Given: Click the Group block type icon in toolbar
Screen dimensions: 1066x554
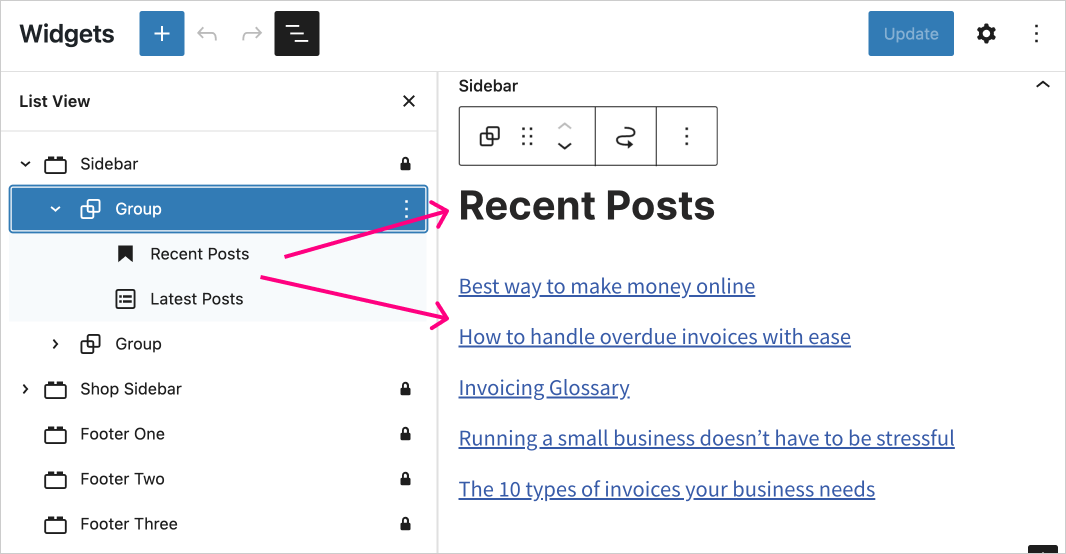Looking at the screenshot, I should point(489,136).
